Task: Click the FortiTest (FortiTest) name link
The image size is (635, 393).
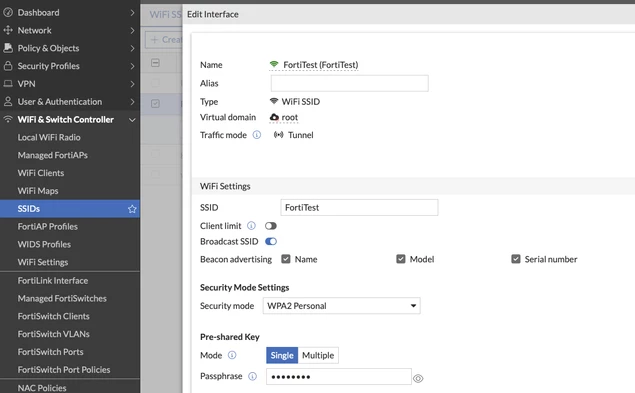Action: 320,64
